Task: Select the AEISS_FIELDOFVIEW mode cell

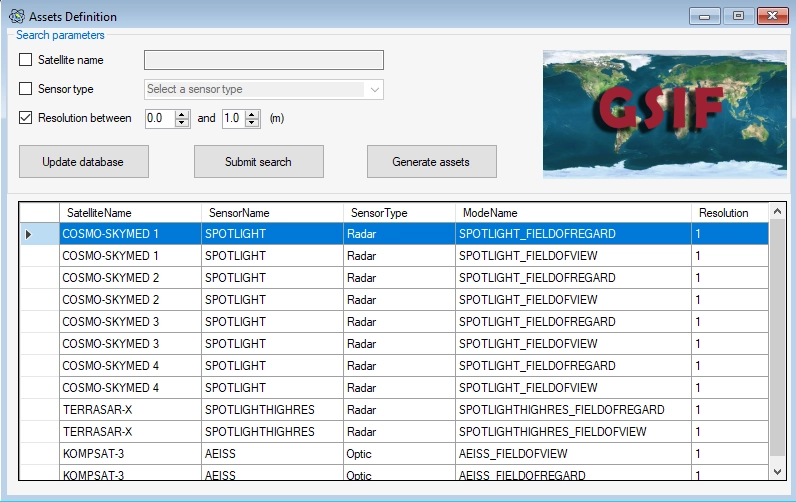Action: [574, 454]
